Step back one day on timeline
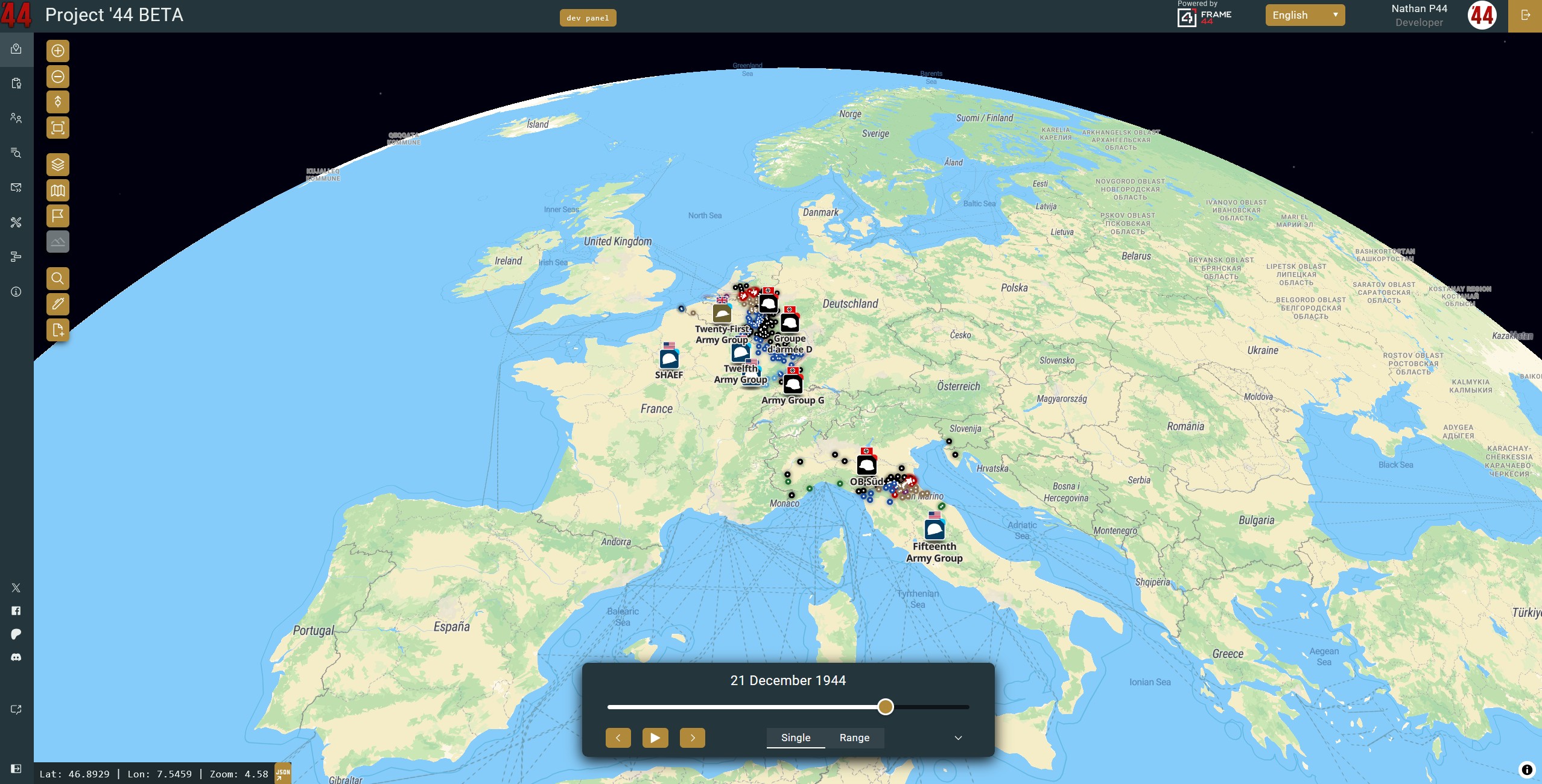 click(618, 738)
